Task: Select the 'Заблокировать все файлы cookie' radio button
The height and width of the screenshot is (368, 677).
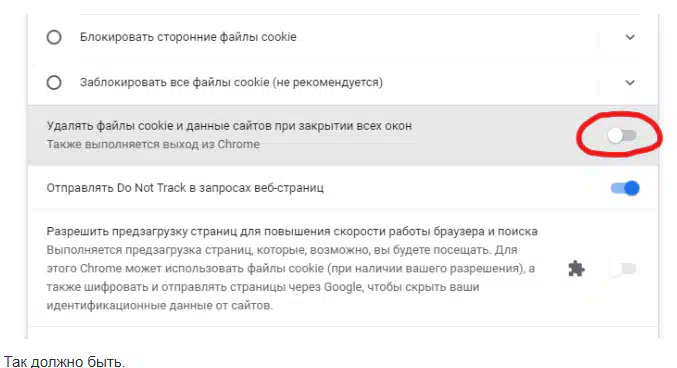Action: [x=54, y=82]
